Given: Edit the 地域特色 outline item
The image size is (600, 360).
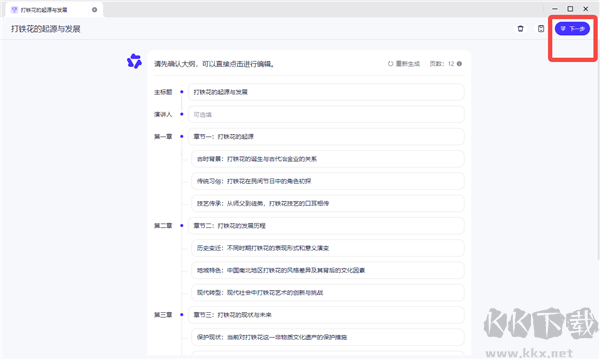Looking at the screenshot, I should point(328,270).
